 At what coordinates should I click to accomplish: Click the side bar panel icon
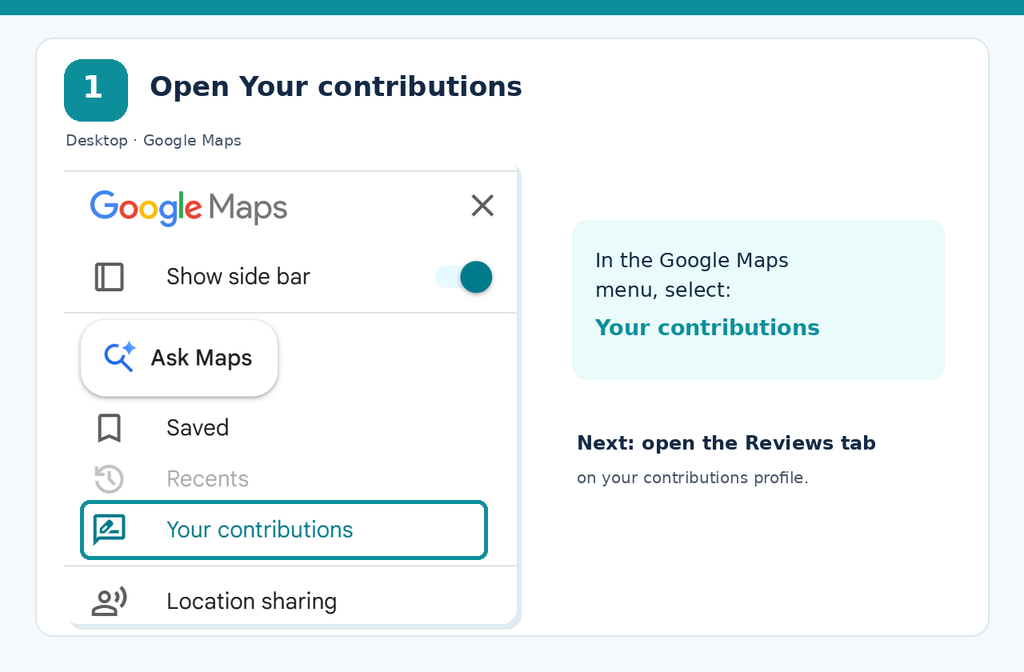click(109, 277)
